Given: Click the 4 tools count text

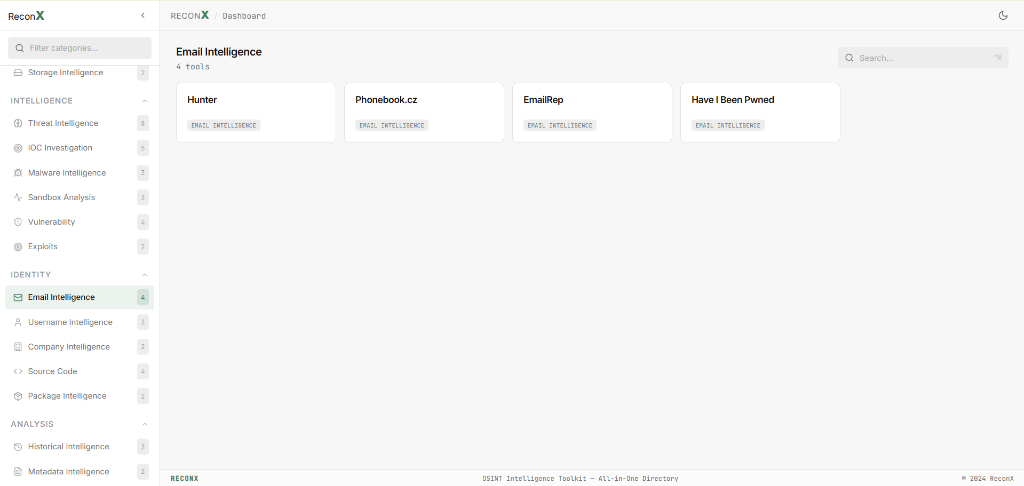Looking at the screenshot, I should tap(193, 67).
